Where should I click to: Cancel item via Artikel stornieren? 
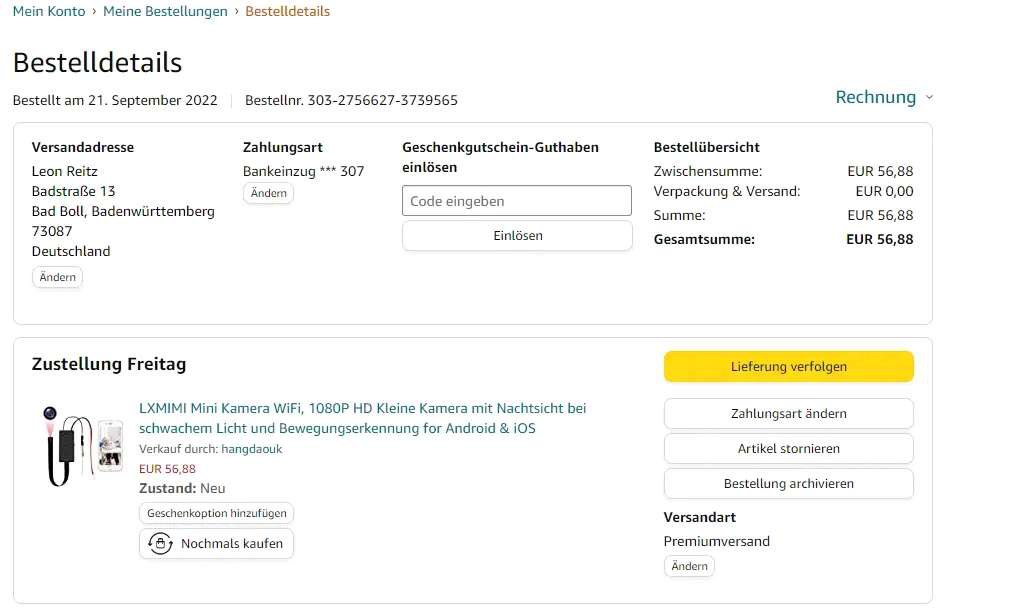coord(788,449)
